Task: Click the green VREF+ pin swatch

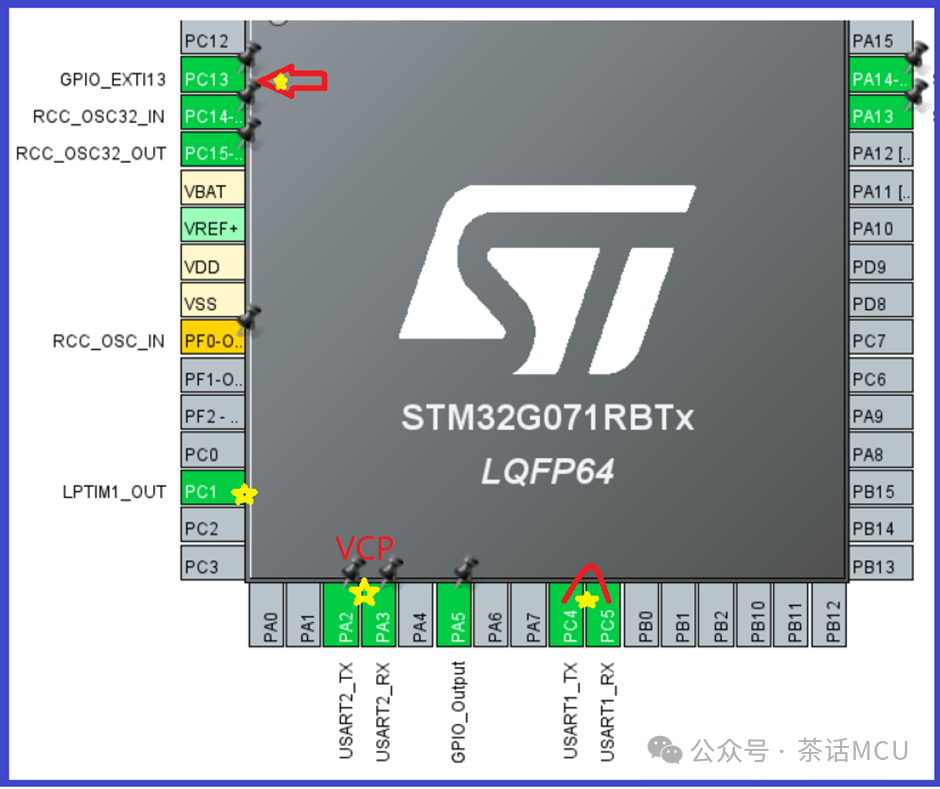Action: (x=211, y=227)
